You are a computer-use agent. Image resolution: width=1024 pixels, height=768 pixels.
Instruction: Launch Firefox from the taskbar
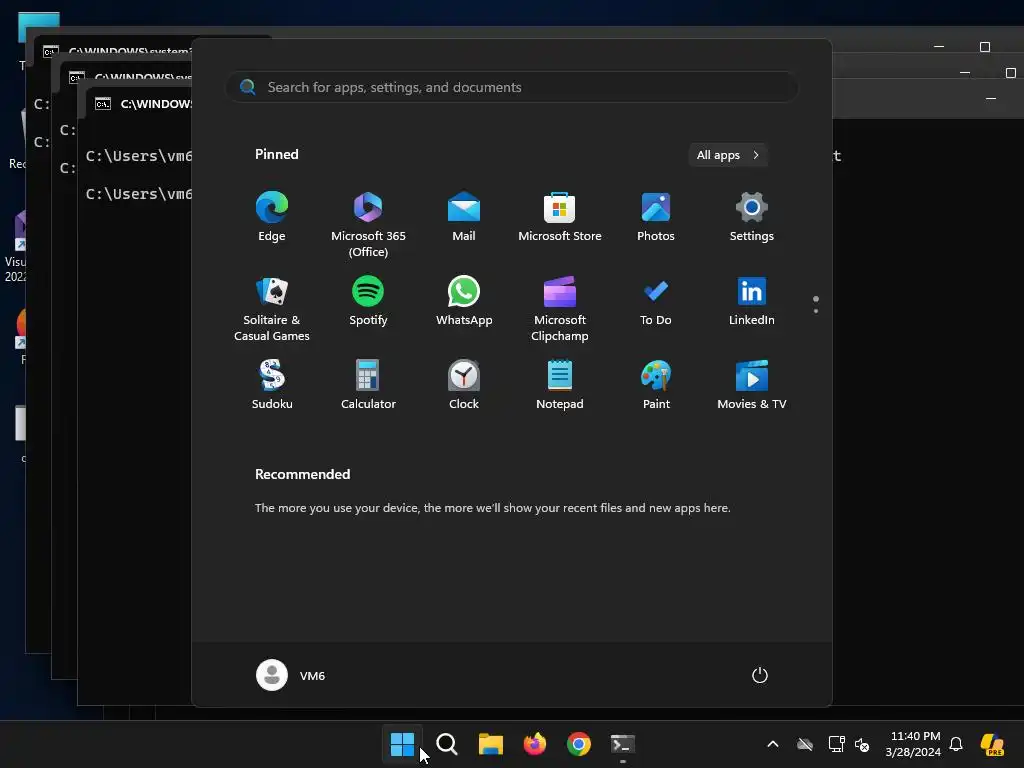(535, 744)
